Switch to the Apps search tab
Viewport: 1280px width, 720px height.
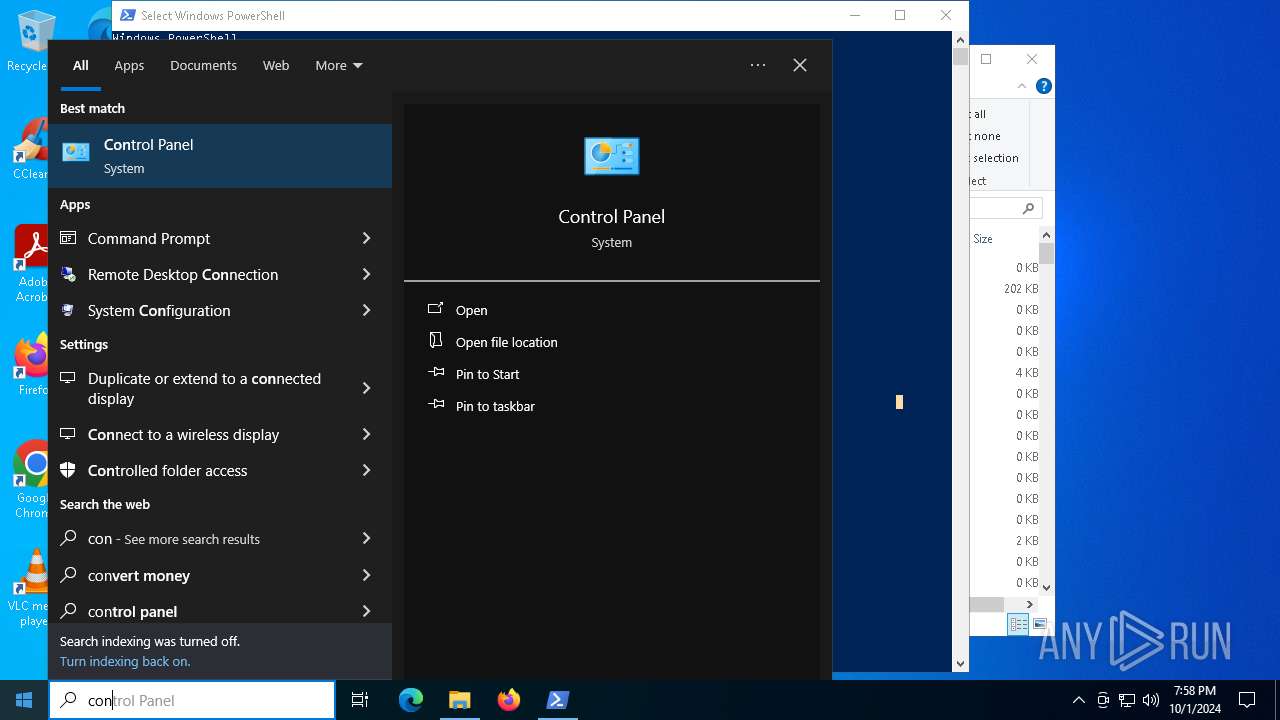click(x=129, y=65)
